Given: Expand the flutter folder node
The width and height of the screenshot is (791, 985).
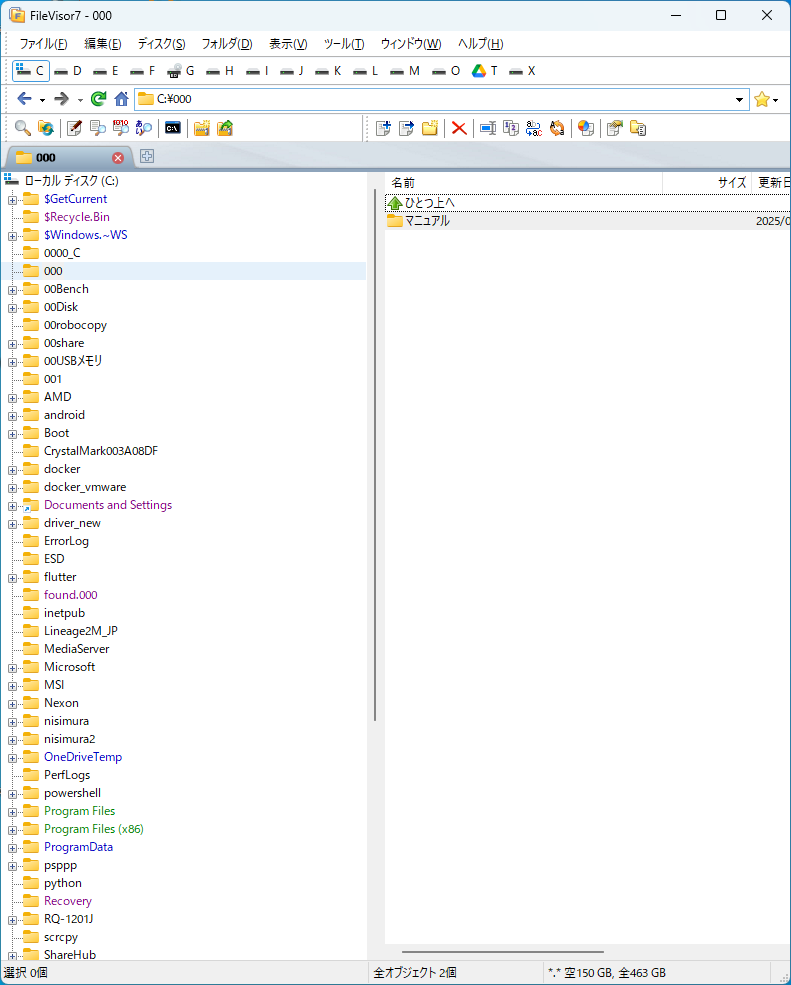Looking at the screenshot, I should 12,578.
